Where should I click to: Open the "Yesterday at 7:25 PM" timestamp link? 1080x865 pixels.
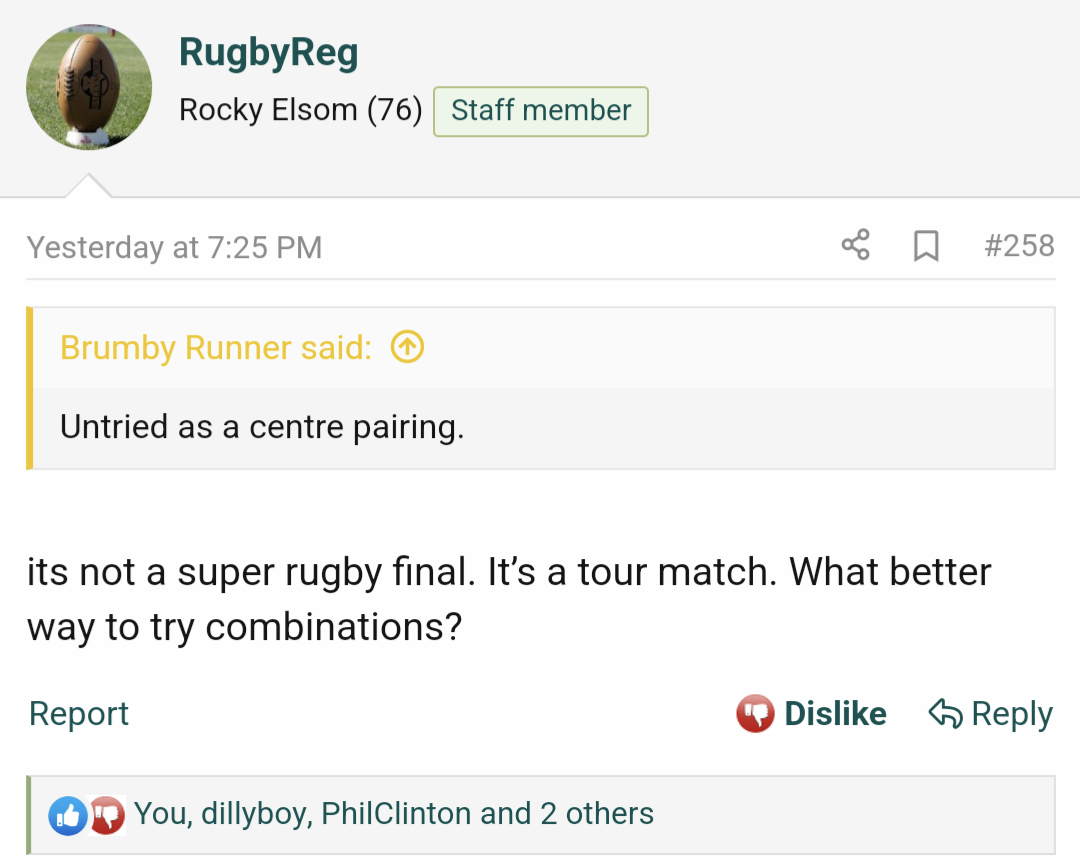[x=174, y=247]
